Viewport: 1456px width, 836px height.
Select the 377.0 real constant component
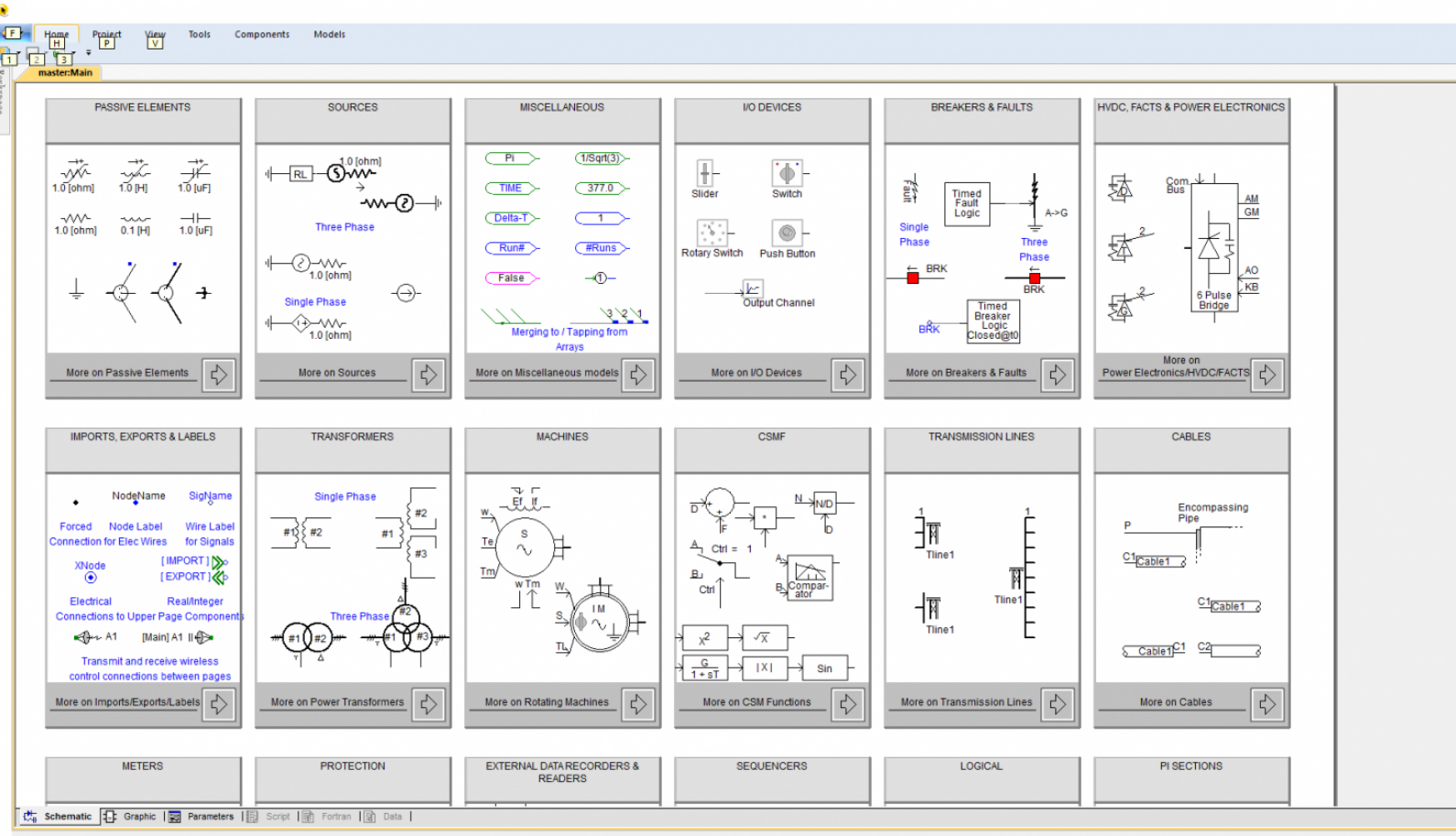(602, 189)
